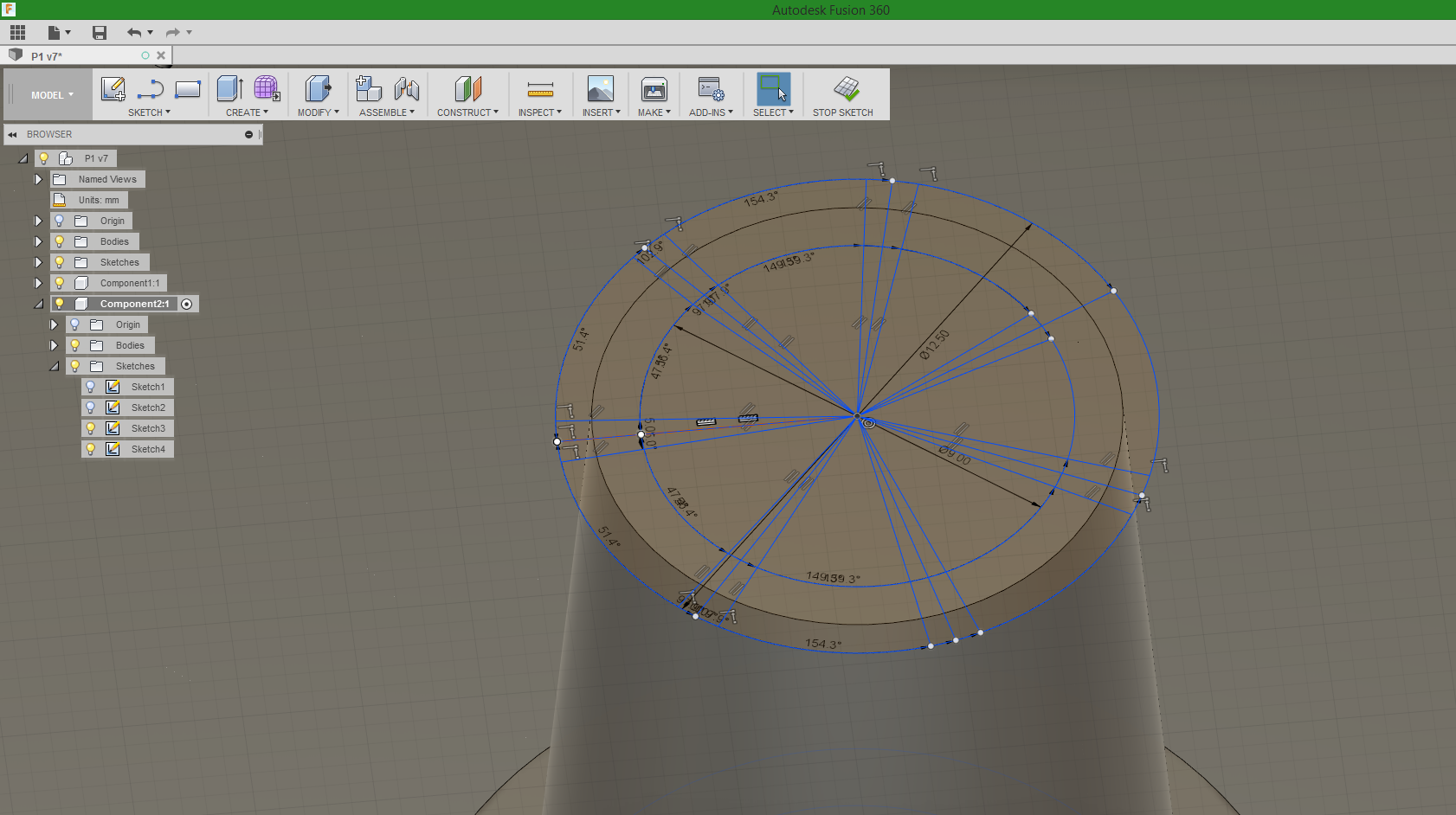Screen dimensions: 1456x815
Task: Expand the top-level Origin node
Action: click(38, 221)
